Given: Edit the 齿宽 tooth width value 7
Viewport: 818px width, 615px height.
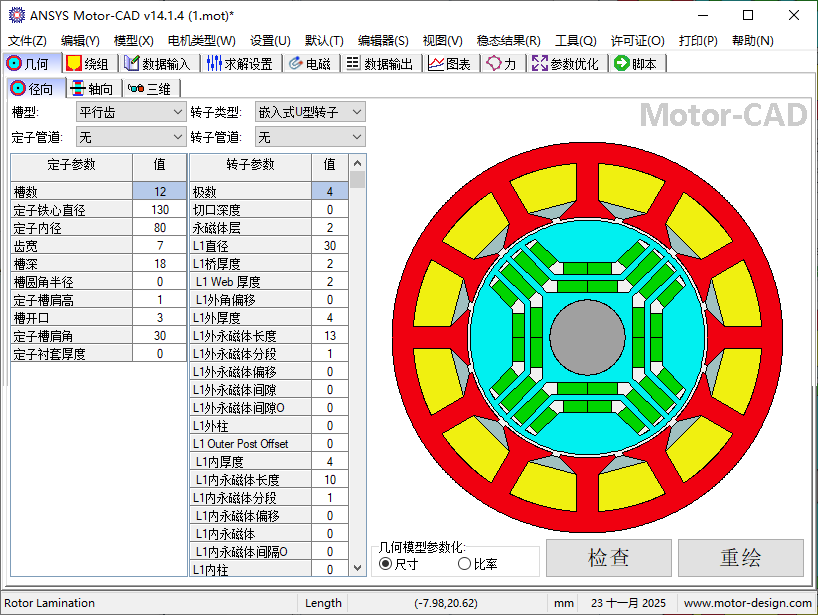Looking at the screenshot, I should [x=160, y=245].
